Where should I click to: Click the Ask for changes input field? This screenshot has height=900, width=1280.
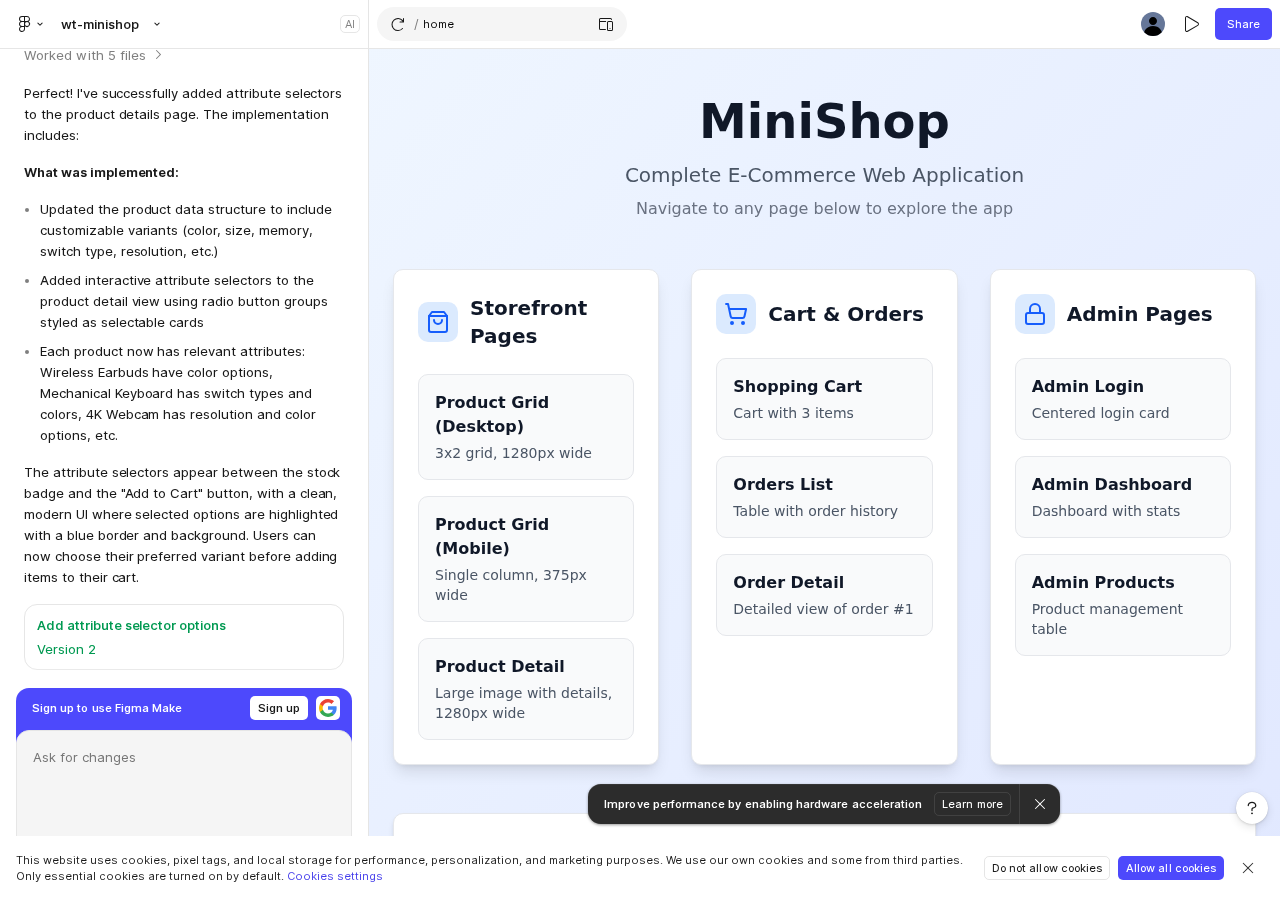click(184, 758)
